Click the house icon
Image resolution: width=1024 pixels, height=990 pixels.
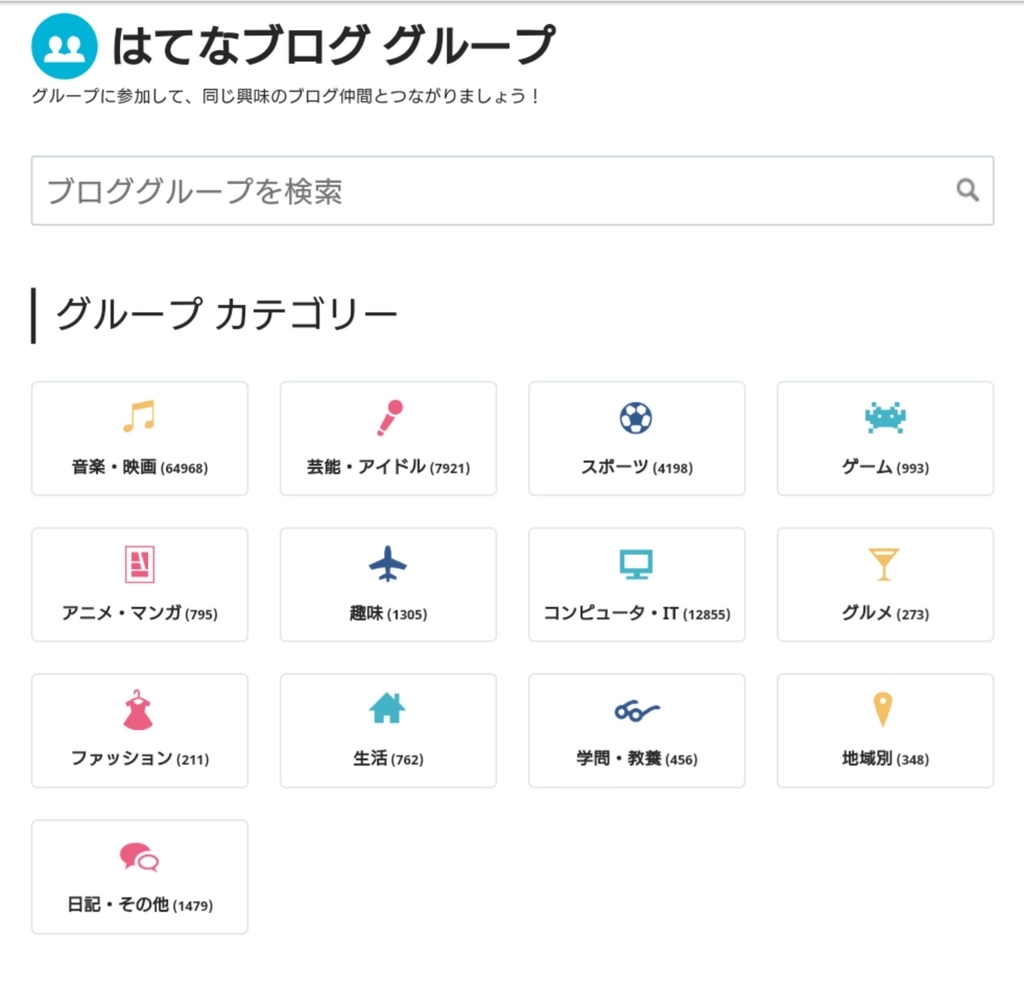(x=387, y=708)
